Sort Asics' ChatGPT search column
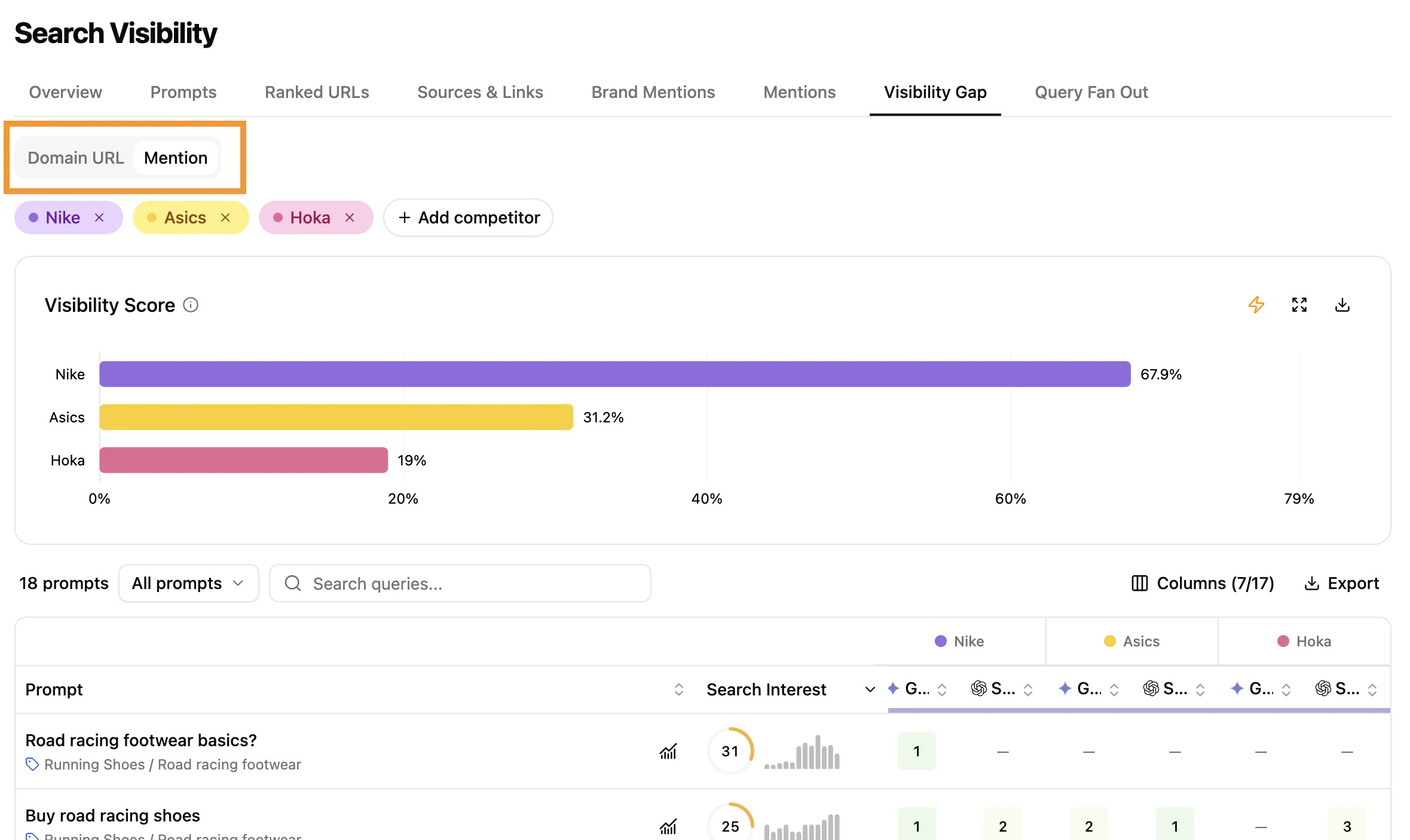 [x=1200, y=689]
